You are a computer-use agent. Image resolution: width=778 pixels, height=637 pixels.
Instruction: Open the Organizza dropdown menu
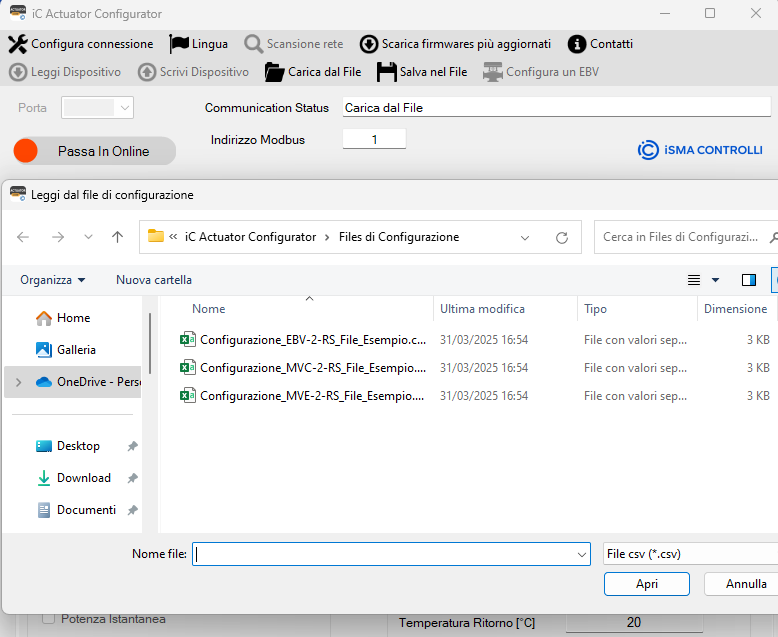(x=53, y=280)
